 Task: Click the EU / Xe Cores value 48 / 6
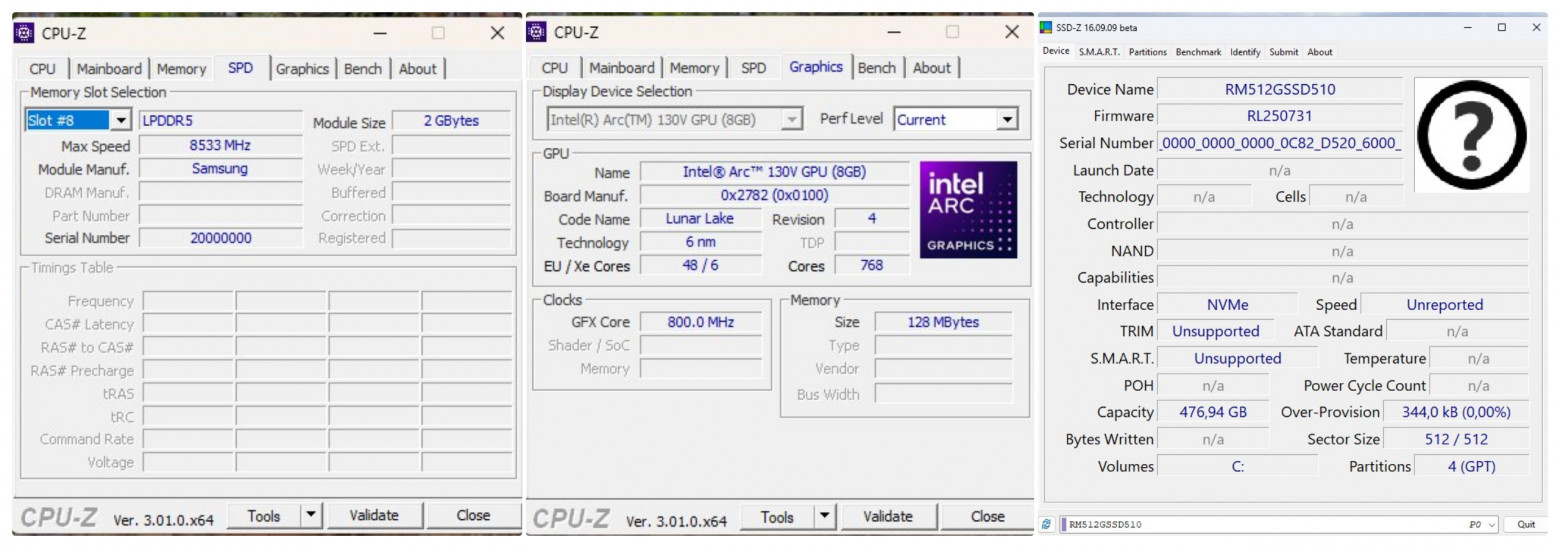[x=700, y=266]
